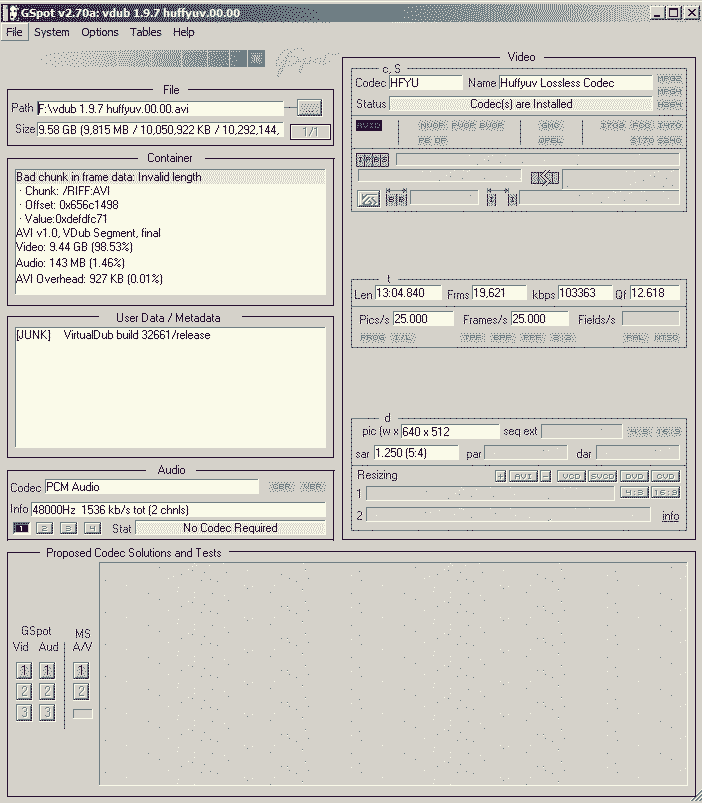702x803 pixels.
Task: Click the Frms field showing 19,621
Action: coord(499,293)
